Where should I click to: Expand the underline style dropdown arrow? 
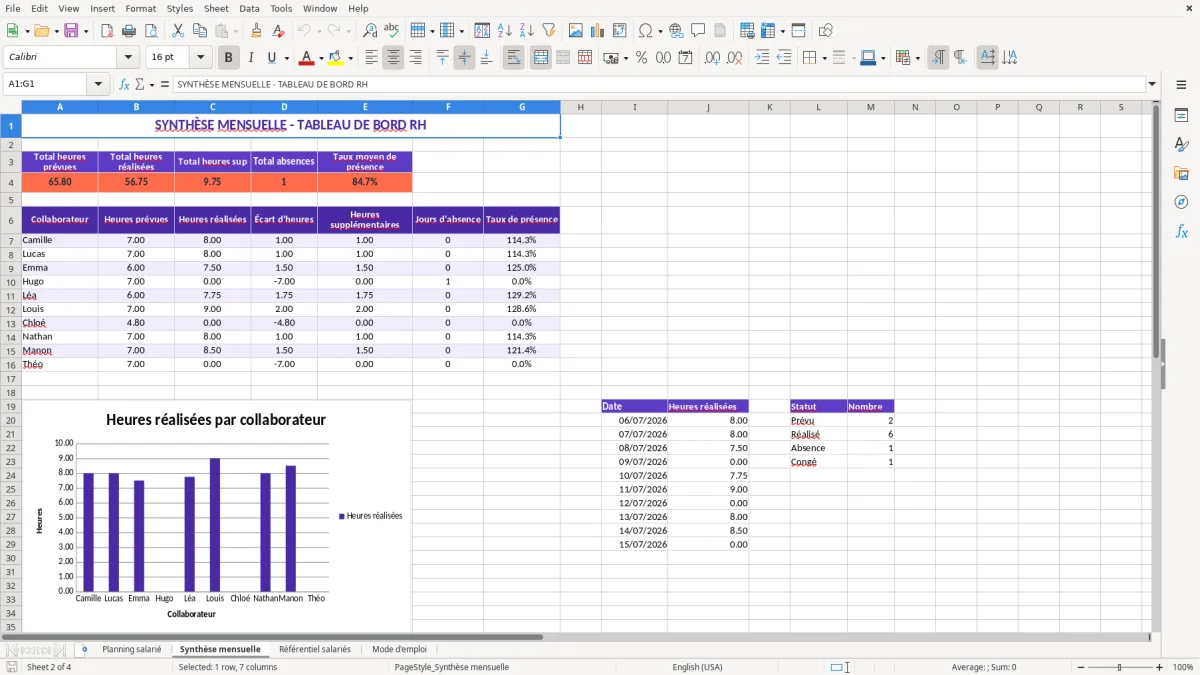click(x=286, y=58)
